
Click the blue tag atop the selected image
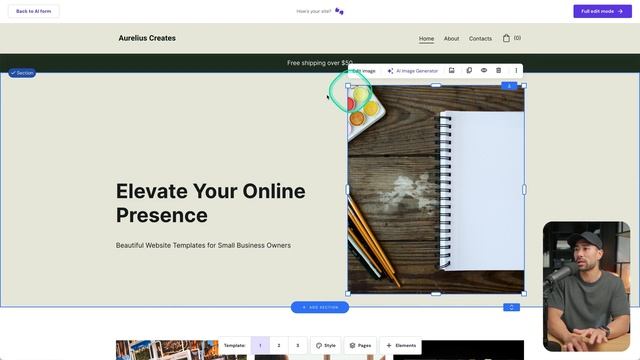509,86
